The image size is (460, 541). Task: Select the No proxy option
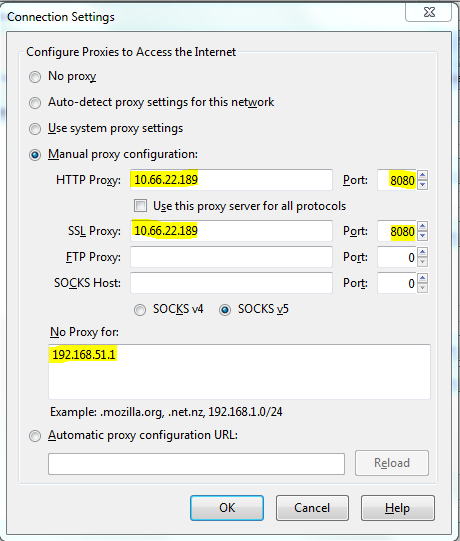point(35,77)
